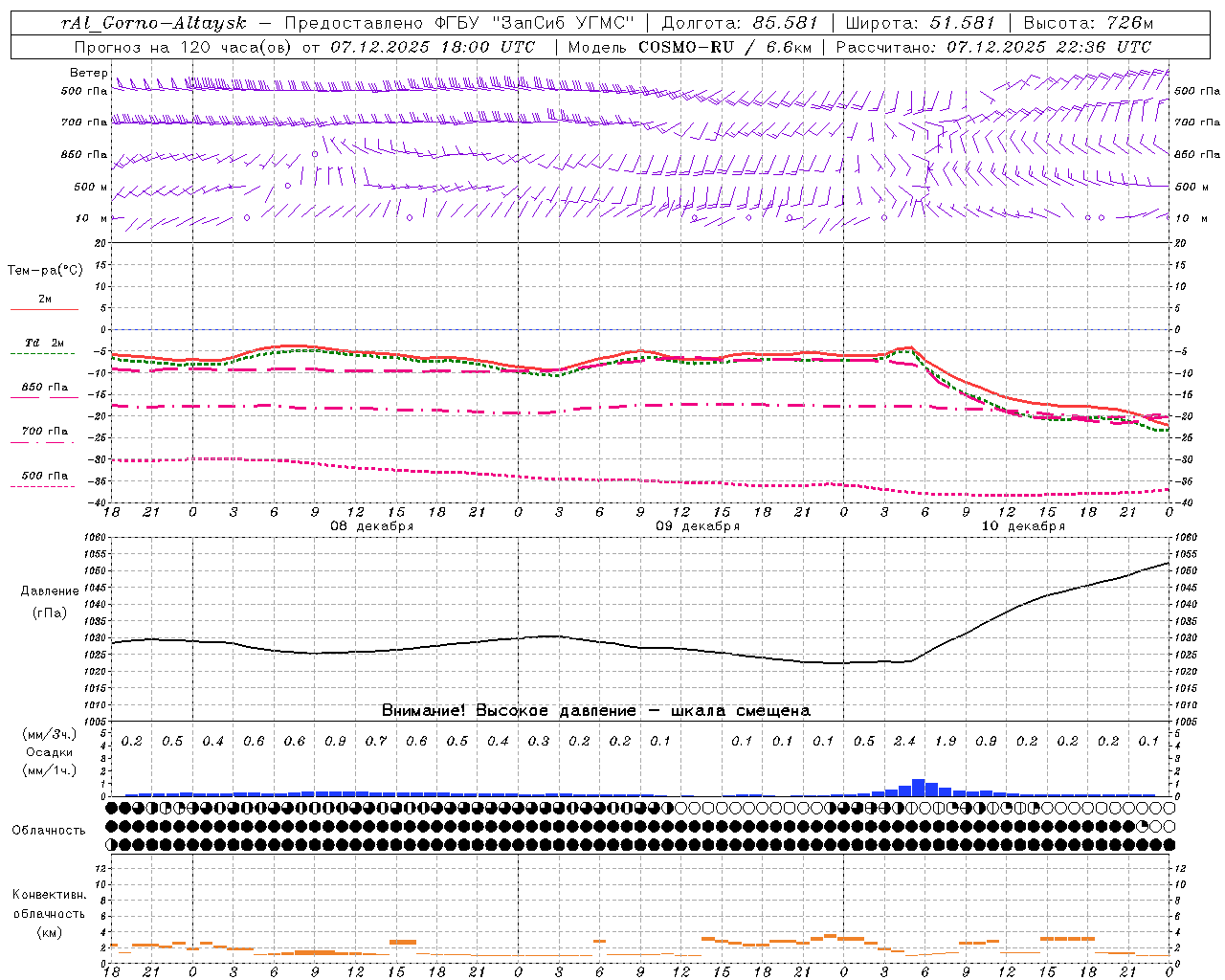The image size is (1225, 980).
Task: Click the Прогноз на 120 часа(ов) text
Action: click(x=185, y=47)
